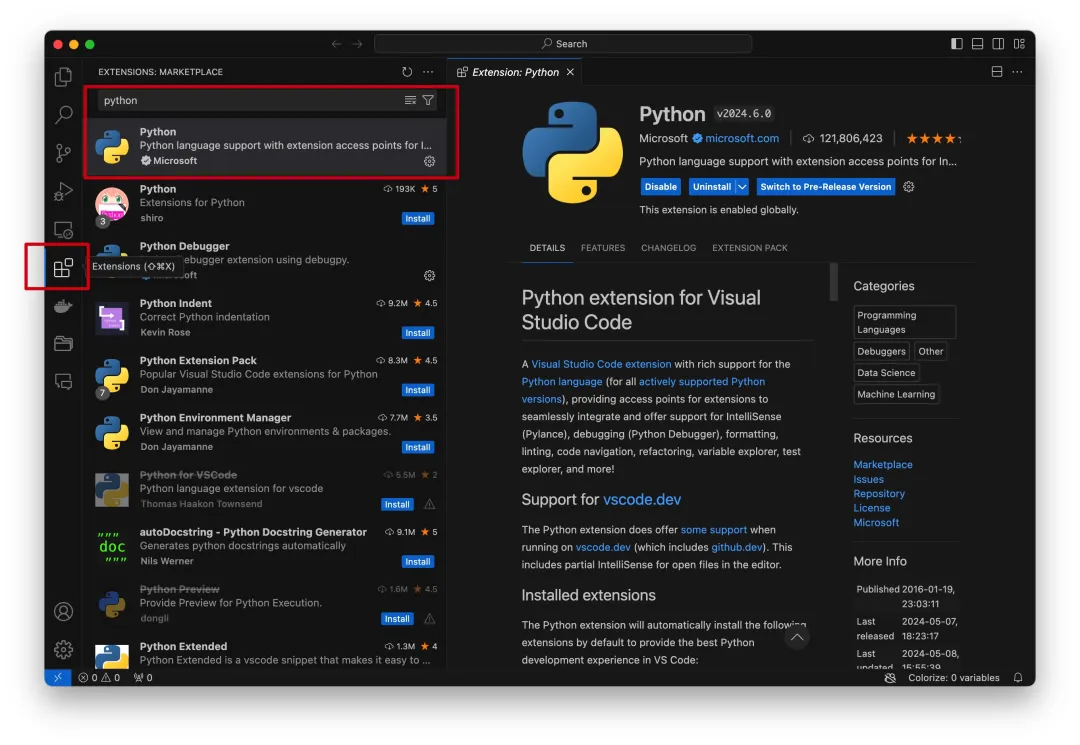Open the notifications bell in status bar
The height and width of the screenshot is (745, 1080).
[1018, 678]
